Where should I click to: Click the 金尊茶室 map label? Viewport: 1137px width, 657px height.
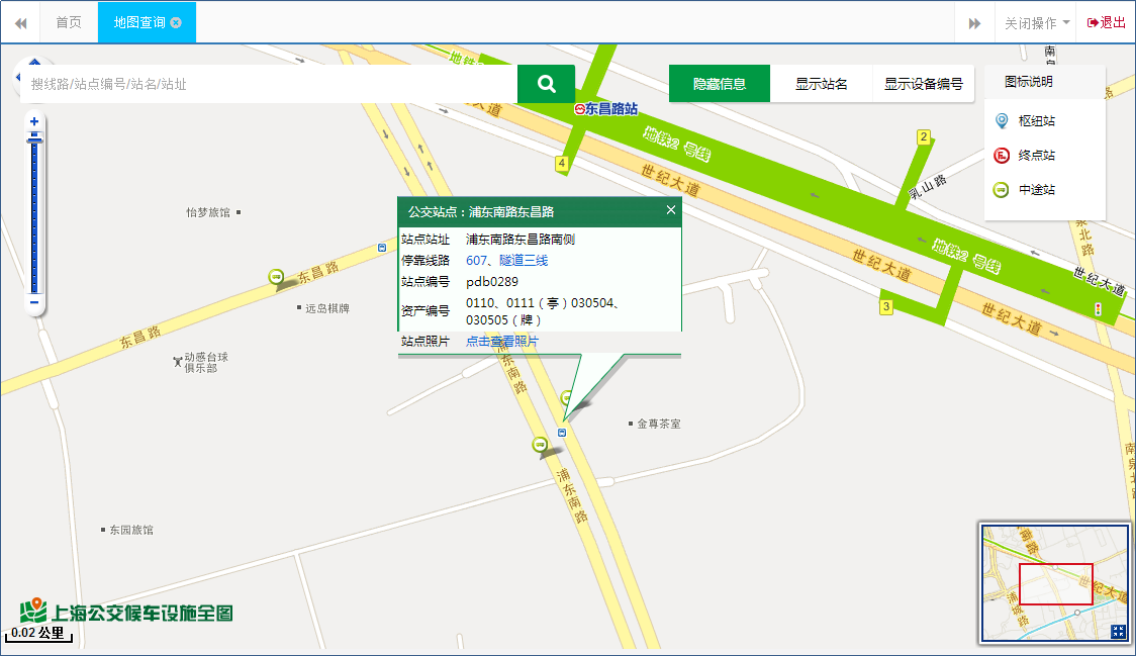[x=658, y=423]
